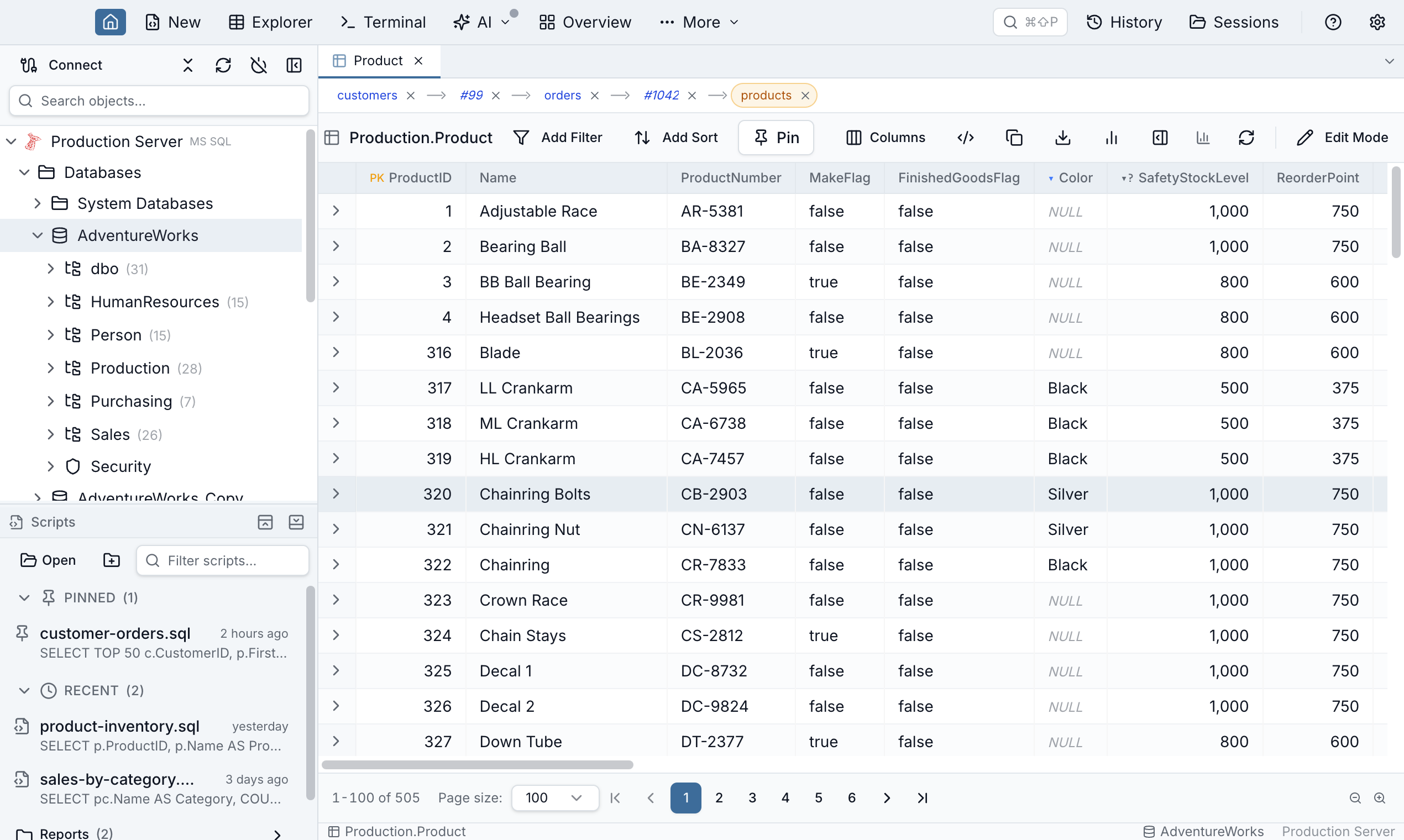Open the Overview view
Image resolution: width=1404 pixels, height=840 pixels.
[585, 22]
